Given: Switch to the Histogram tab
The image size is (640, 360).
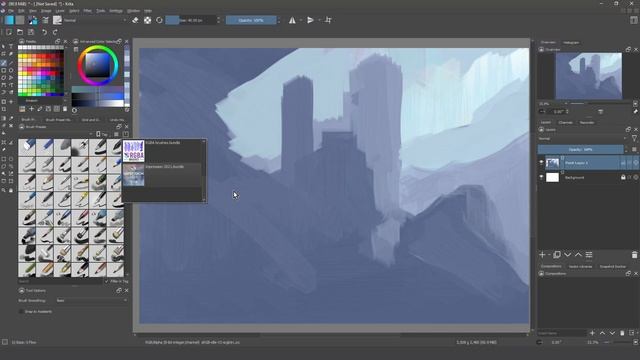Looking at the screenshot, I should [571, 42].
